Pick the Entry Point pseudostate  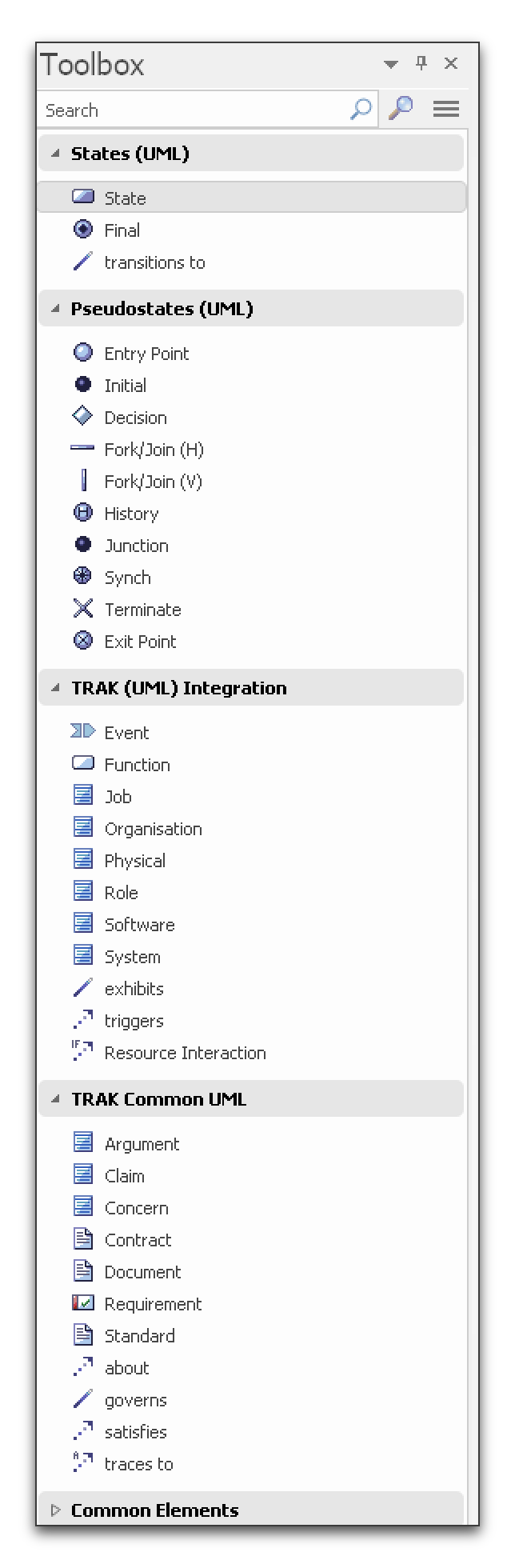coord(146,354)
